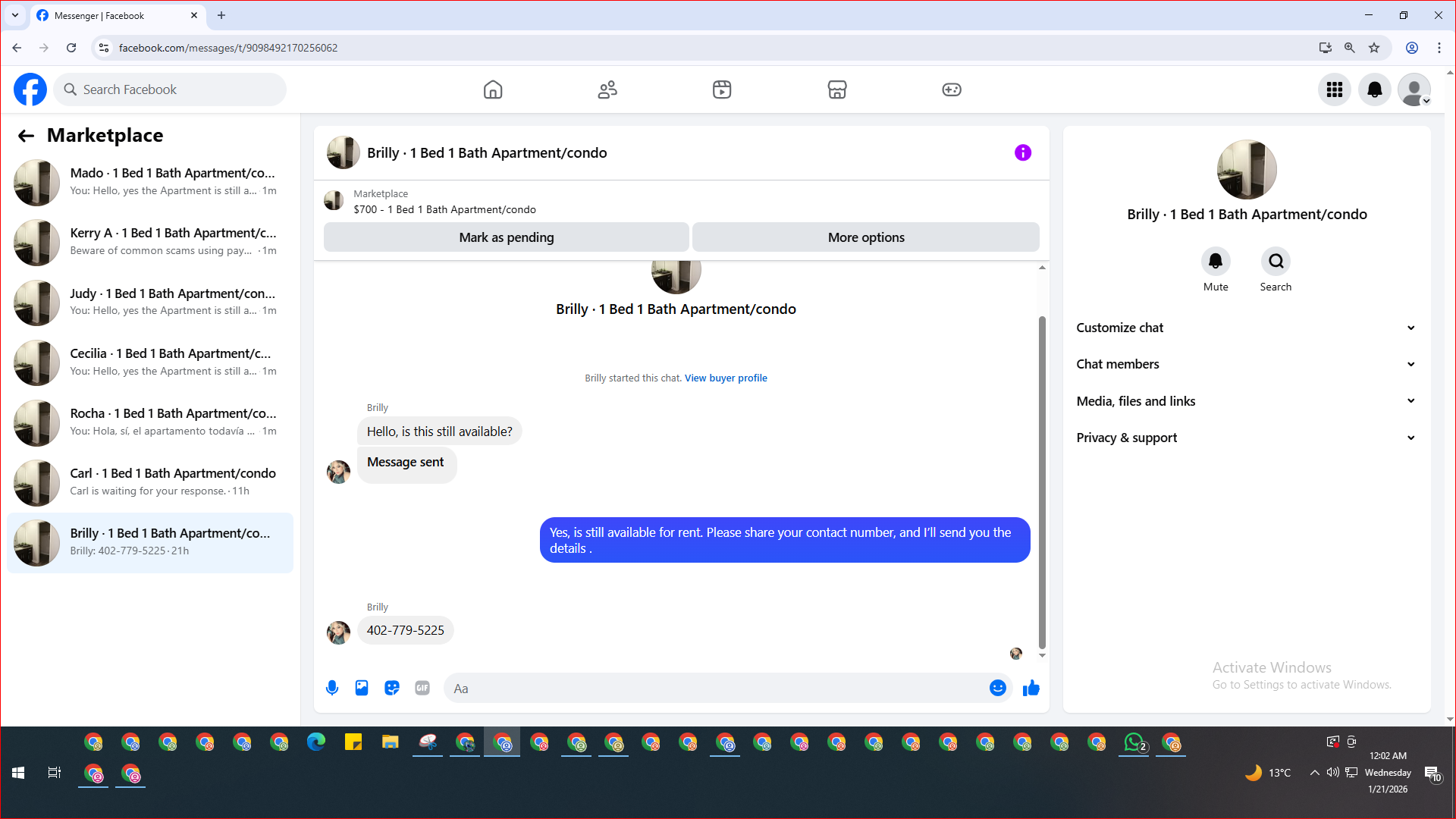Open the Notifications bell

(1374, 89)
